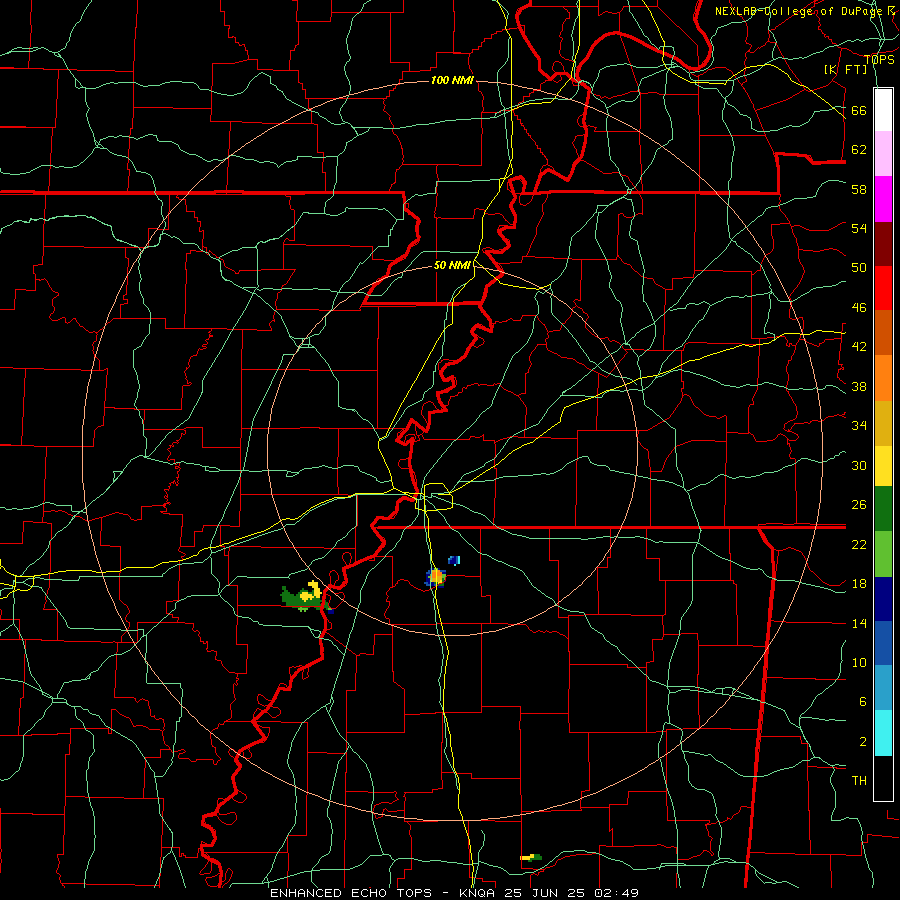Click the legend value 10
Screen dimensions: 900x900
(x=859, y=663)
